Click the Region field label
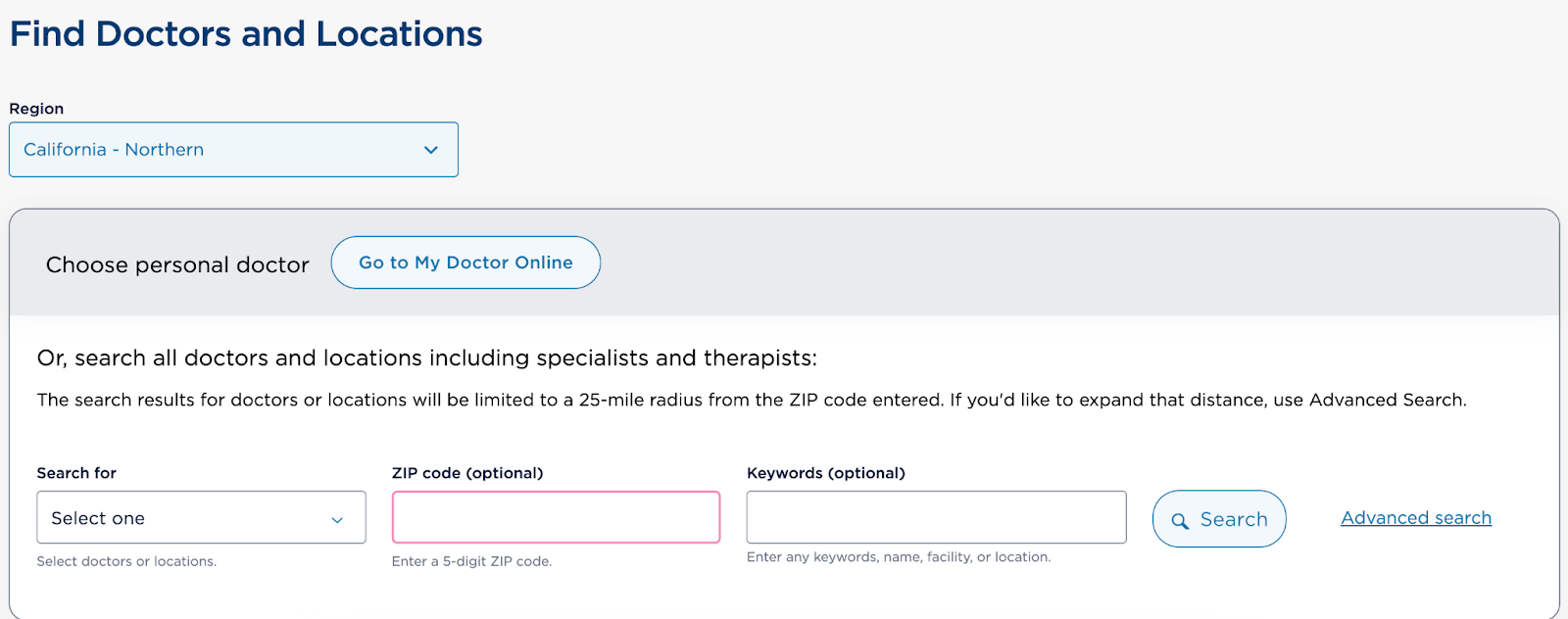The height and width of the screenshot is (619, 1568). pyautogui.click(x=36, y=109)
